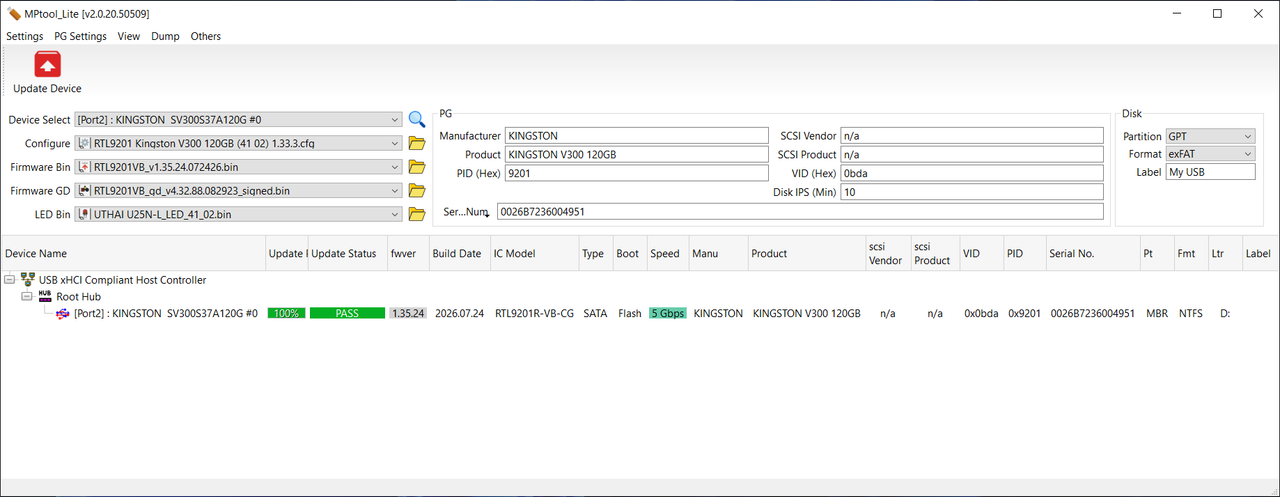Screen dimensions: 1280x497
Task: Click the Update Device upload icon
Action: [47, 65]
